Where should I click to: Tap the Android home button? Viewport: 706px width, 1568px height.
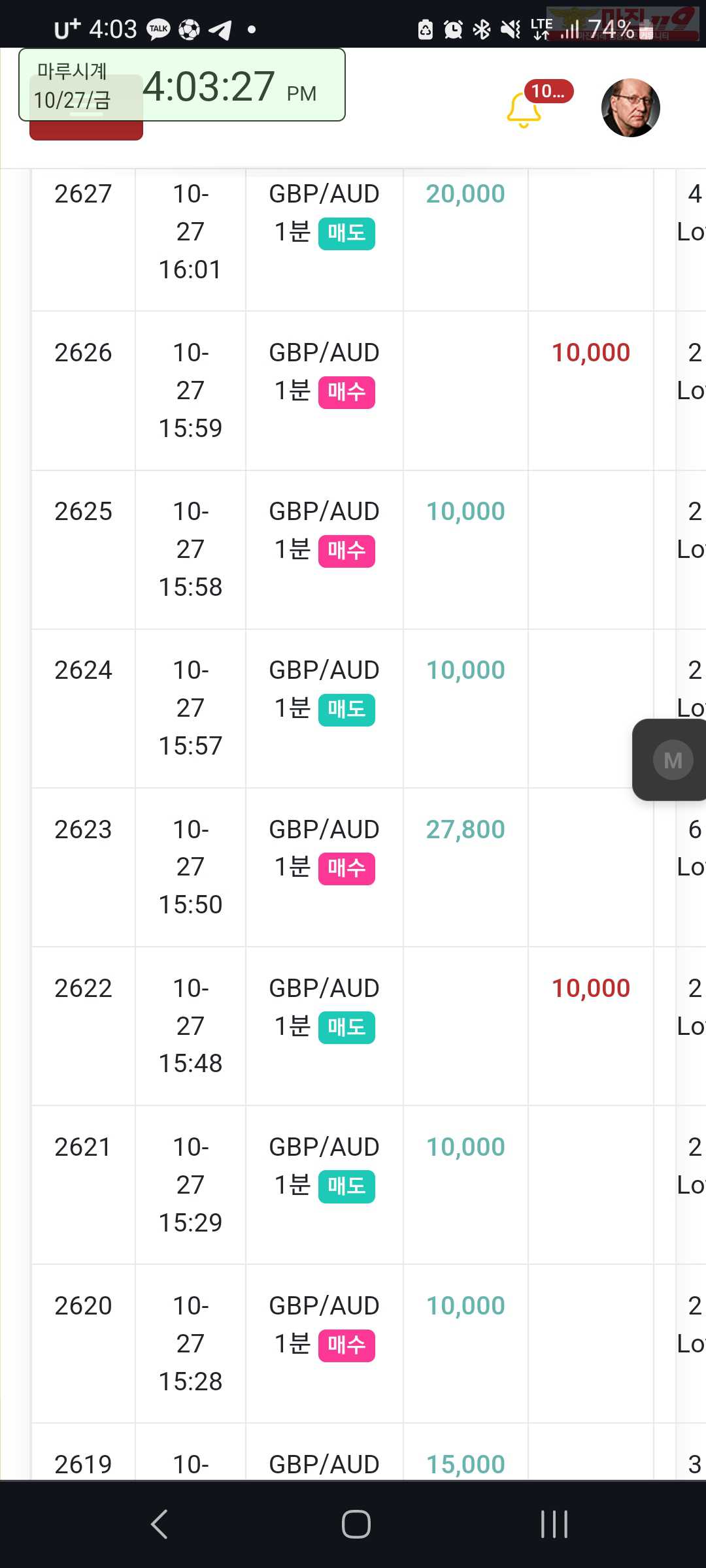[356, 1524]
